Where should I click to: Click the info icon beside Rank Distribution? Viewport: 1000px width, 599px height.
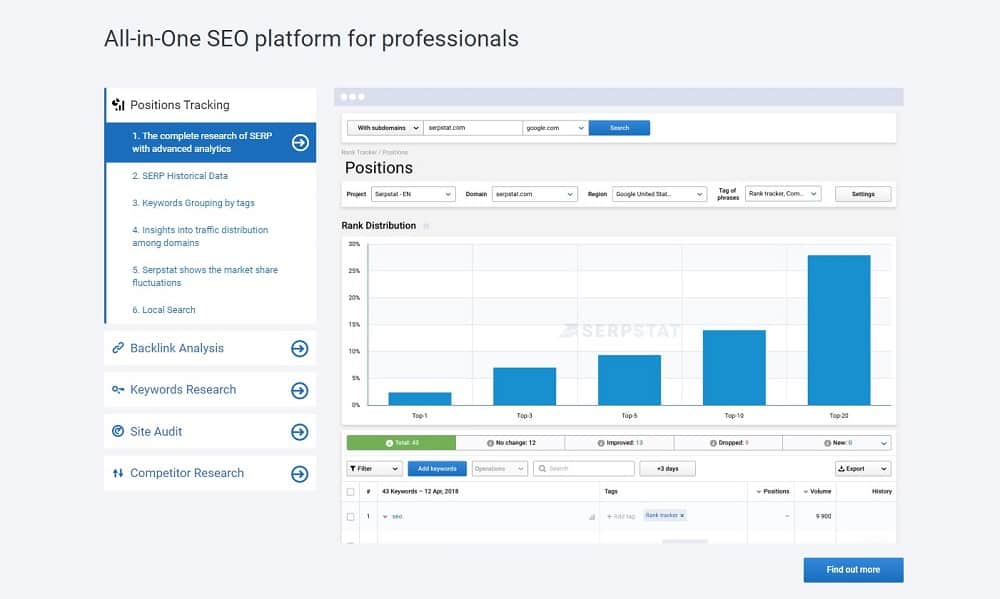[426, 226]
